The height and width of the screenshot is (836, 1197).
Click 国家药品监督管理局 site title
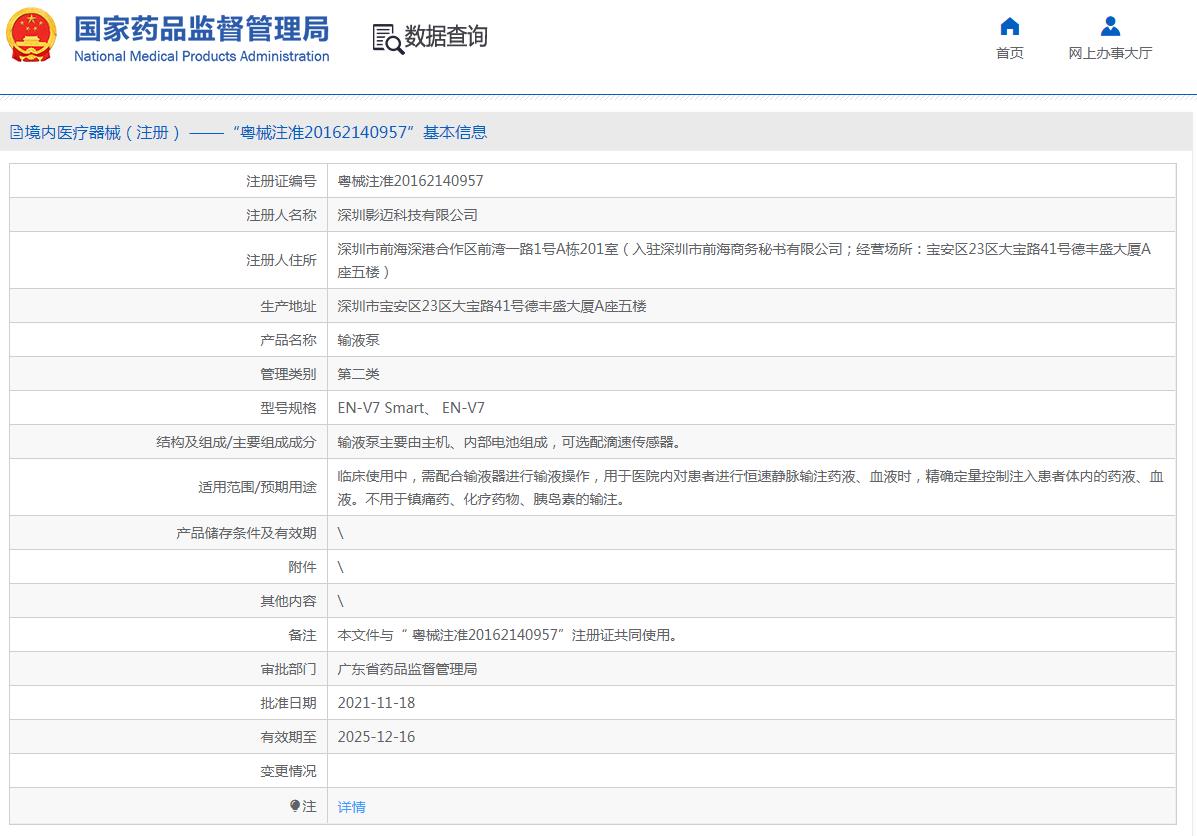(x=202, y=30)
